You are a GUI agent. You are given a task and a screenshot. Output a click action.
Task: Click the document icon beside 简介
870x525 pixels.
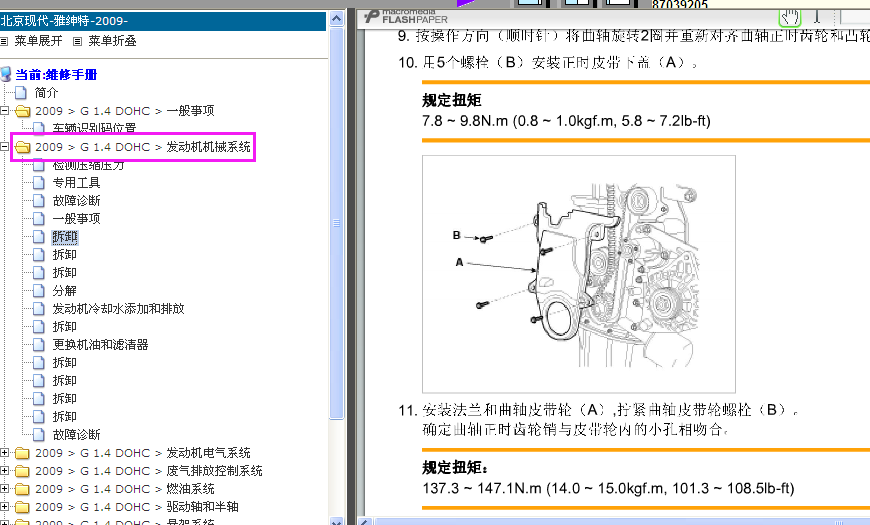(21, 92)
